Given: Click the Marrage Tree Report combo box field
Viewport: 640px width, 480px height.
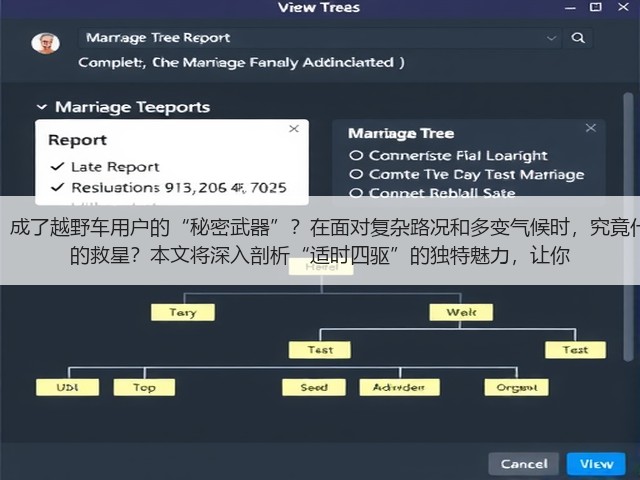Looking at the screenshot, I should pyautogui.click(x=320, y=38).
